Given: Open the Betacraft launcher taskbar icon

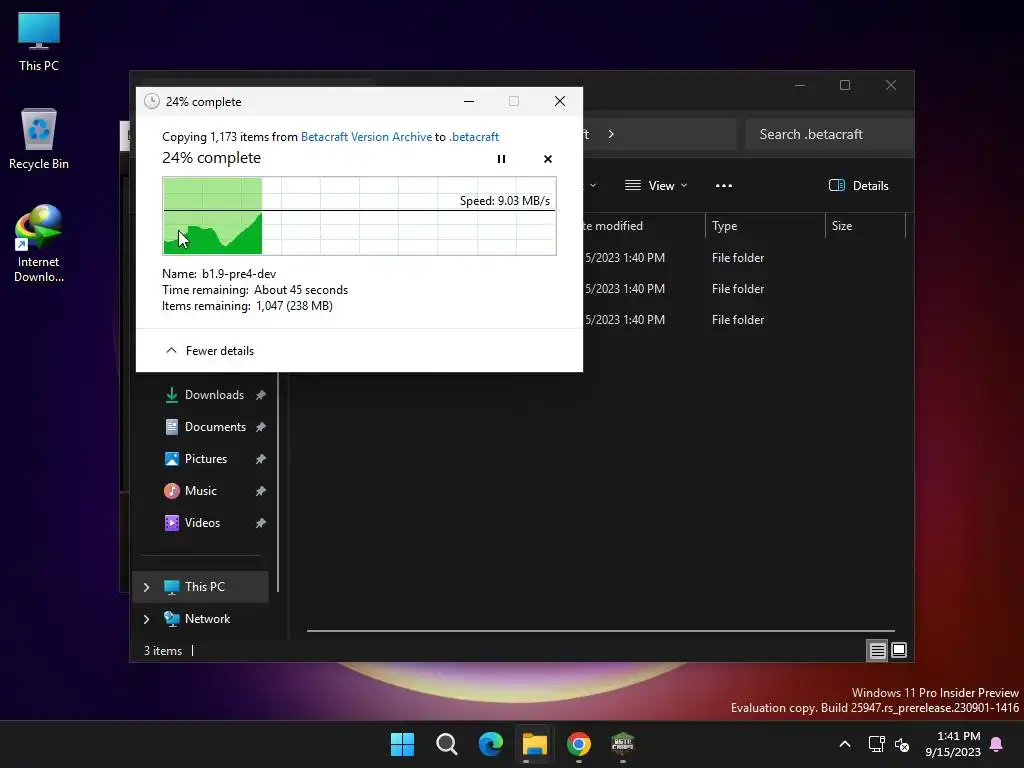Looking at the screenshot, I should pos(622,744).
